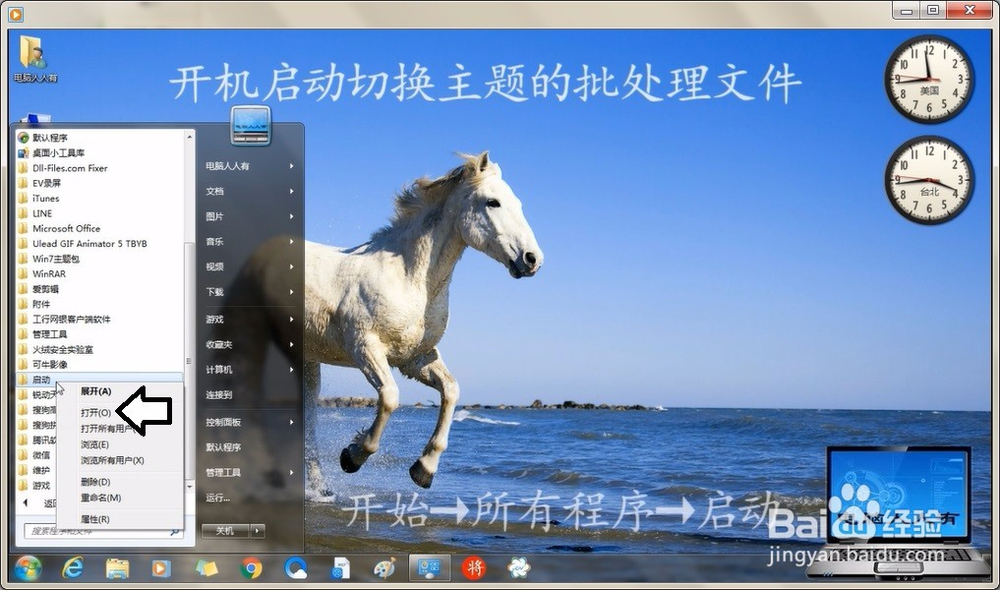1000x590 pixels.
Task: Click the pinwheel taskbar icon
Action: (518, 568)
